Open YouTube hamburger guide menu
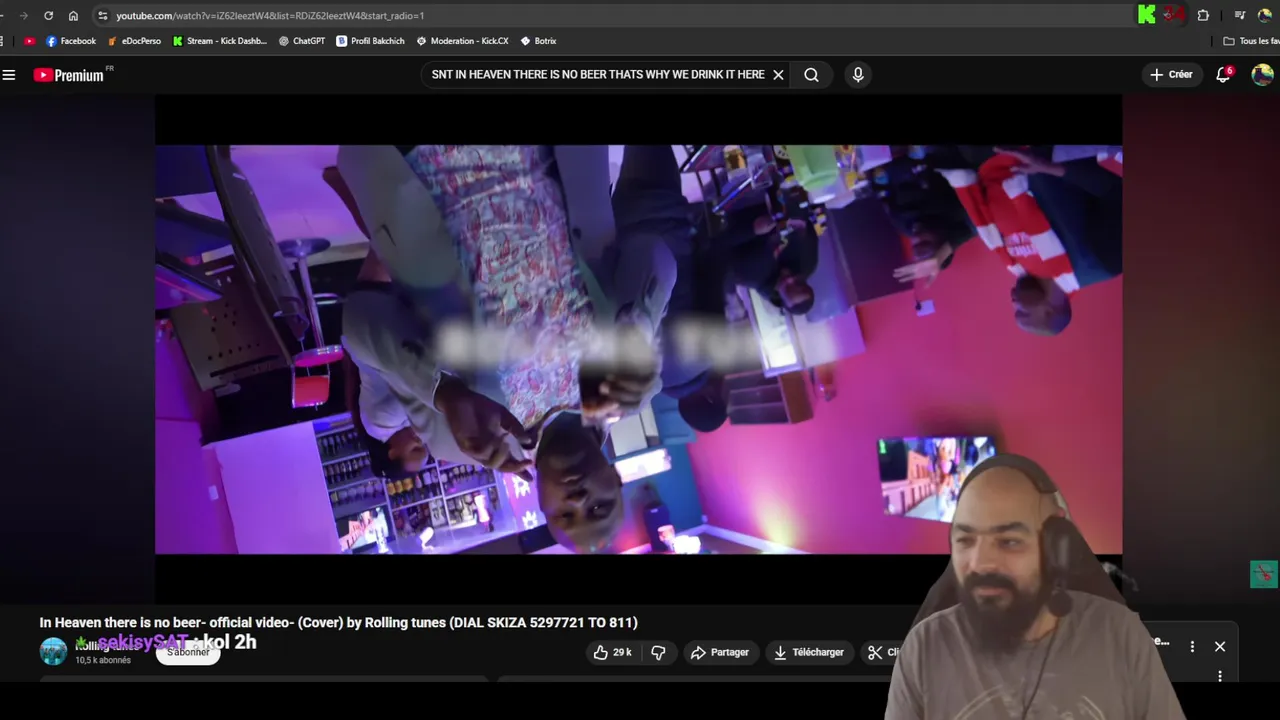The width and height of the screenshot is (1280, 720). 9,75
